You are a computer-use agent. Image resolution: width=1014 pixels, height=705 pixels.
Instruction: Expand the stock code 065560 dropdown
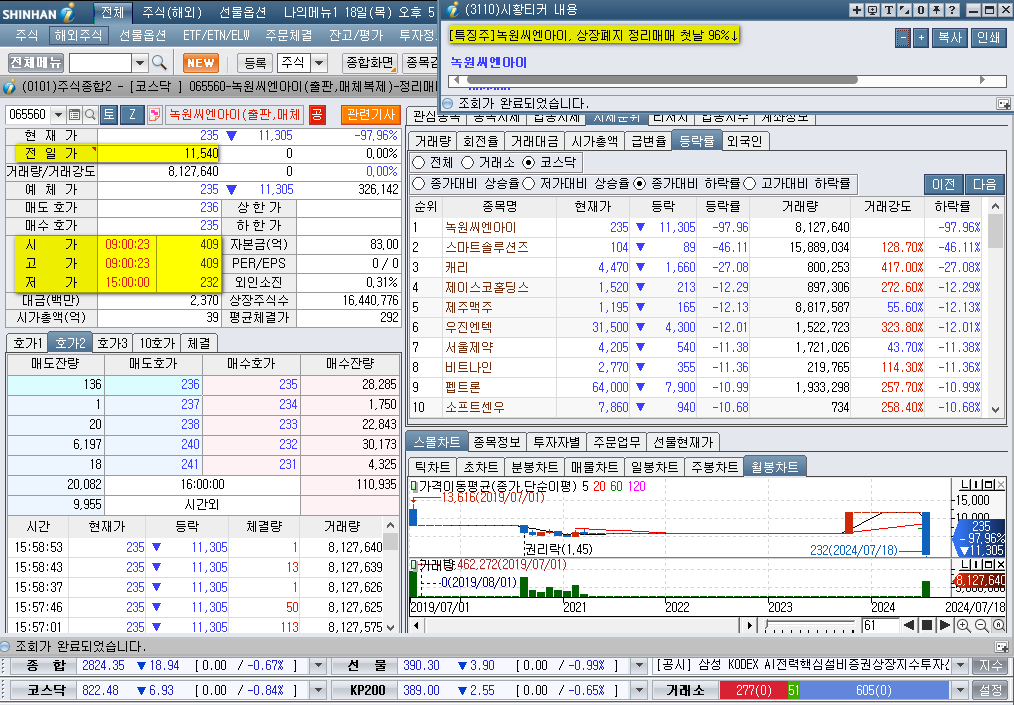pyautogui.click(x=58, y=114)
